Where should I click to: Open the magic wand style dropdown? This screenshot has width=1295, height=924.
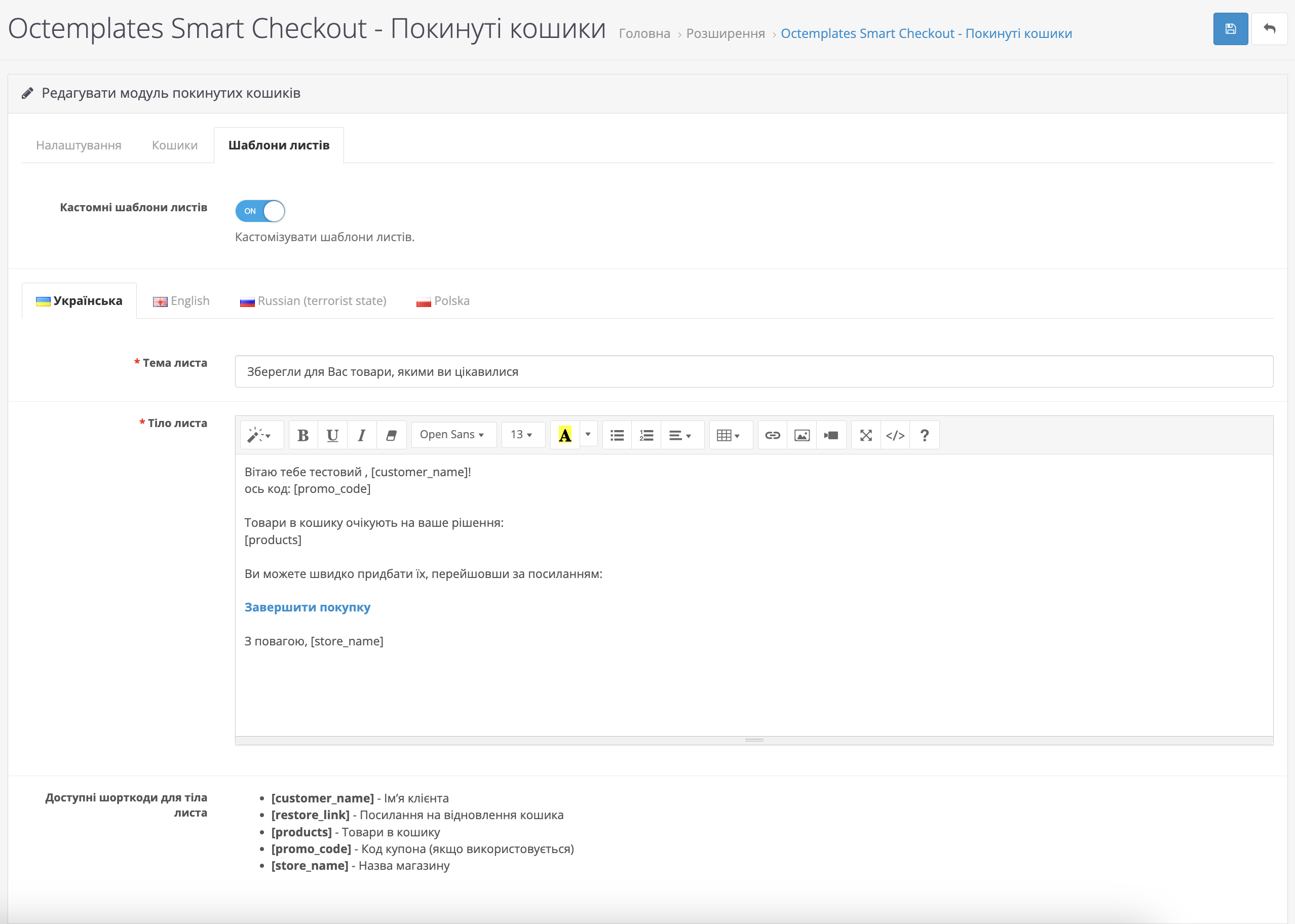[260, 435]
